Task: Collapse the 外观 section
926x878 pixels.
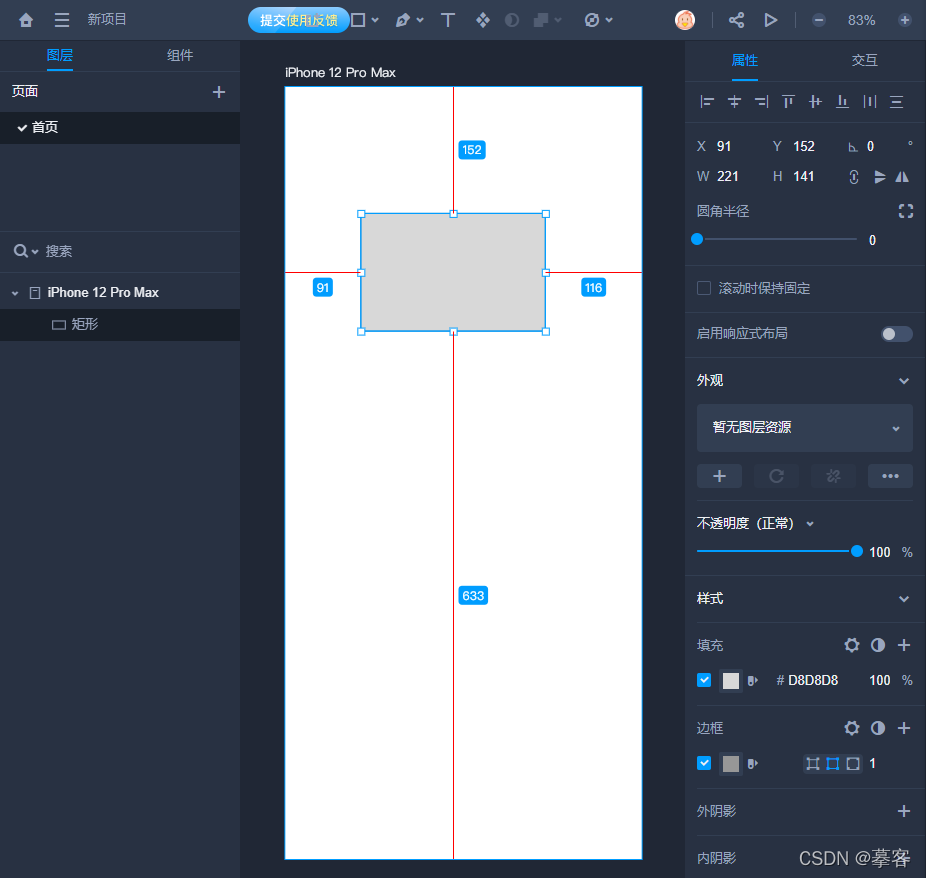Action: tap(904, 381)
